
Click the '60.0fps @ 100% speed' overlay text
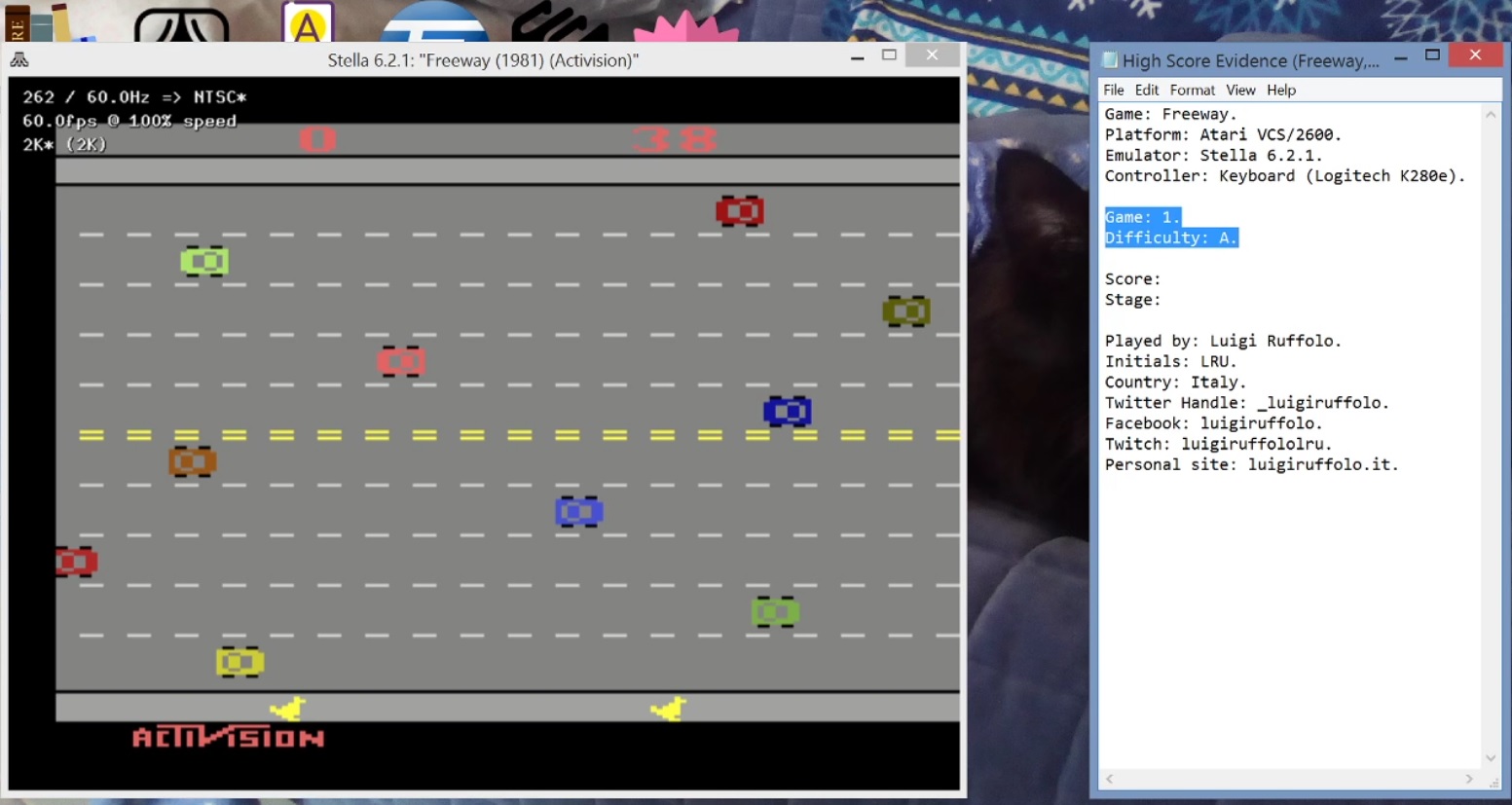point(129,121)
